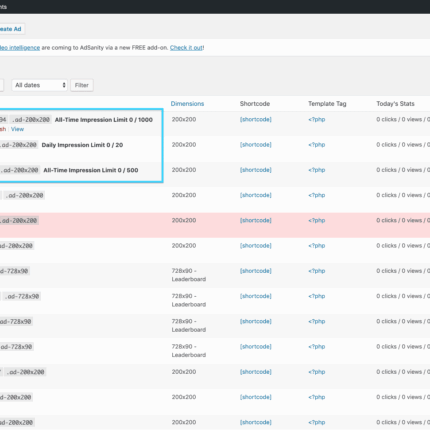Open the All dates dropdown
Screen dimensions: 430x430
pyautogui.click(x=40, y=85)
